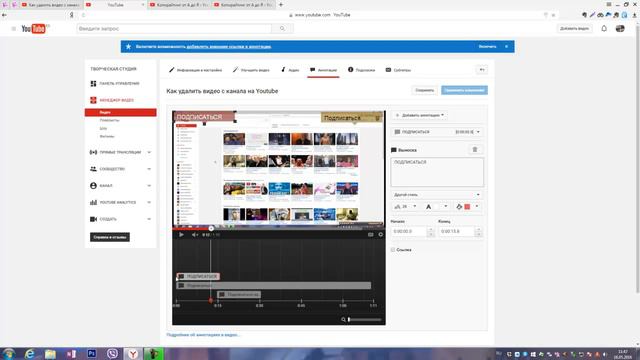Select the first ПОДПИСАТЬСЯ timeline clip
Screen dimensions: 640x360
click(x=198, y=277)
